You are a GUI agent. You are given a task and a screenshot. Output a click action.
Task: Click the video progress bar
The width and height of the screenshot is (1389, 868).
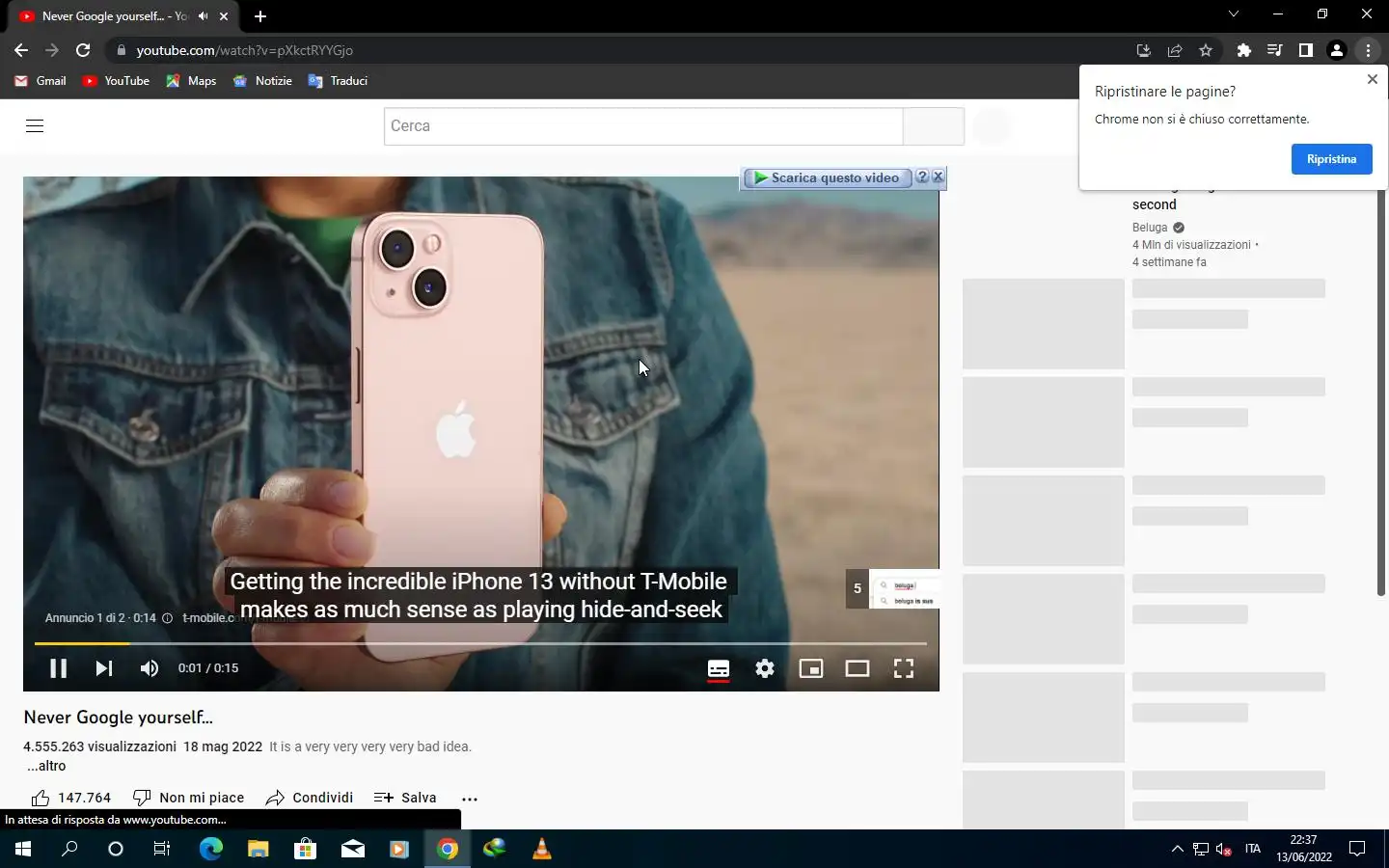[480, 643]
